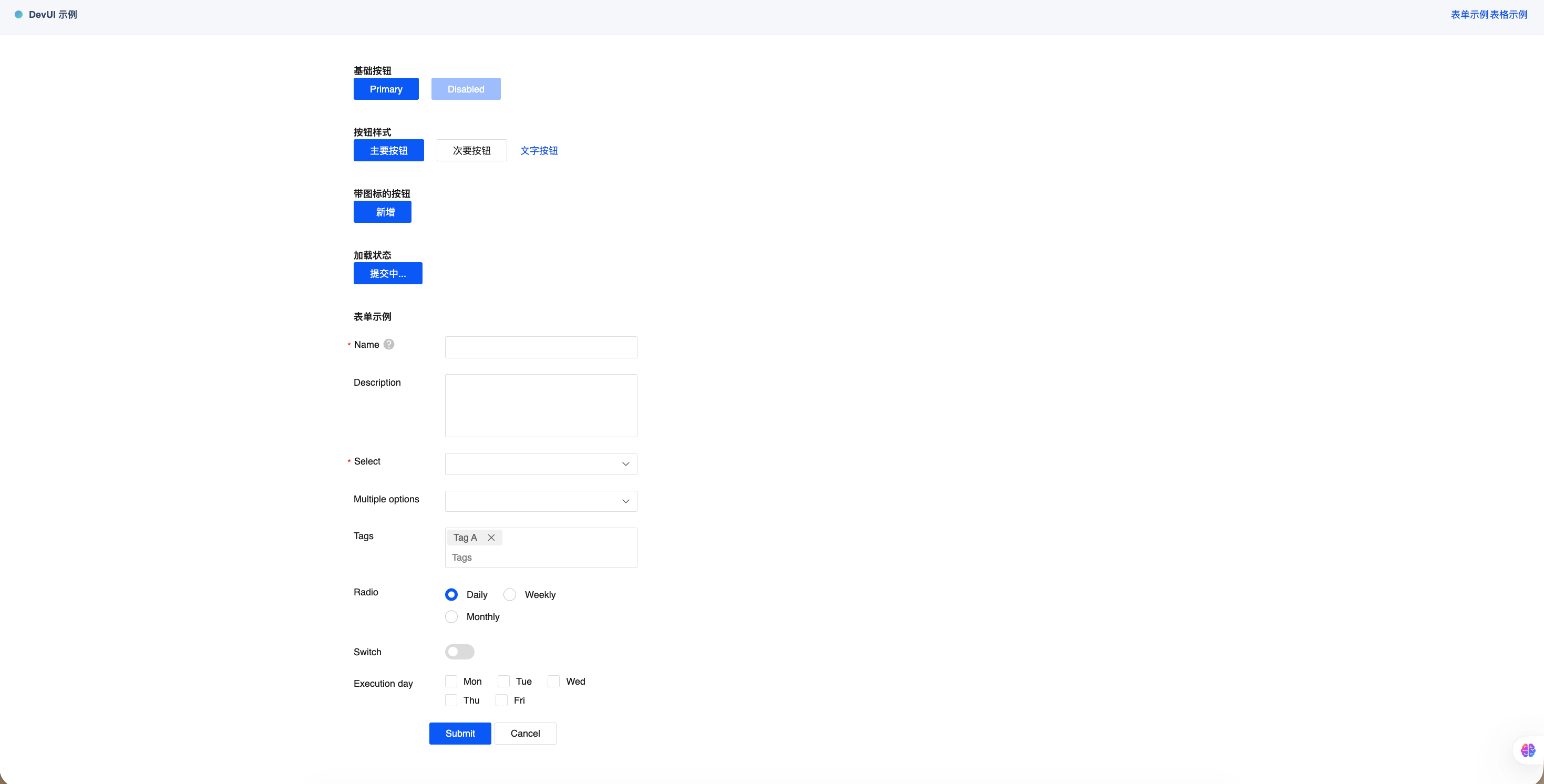Open the 表单示例 nav link in header
Screen dimensions: 1544x784
point(1470,14)
